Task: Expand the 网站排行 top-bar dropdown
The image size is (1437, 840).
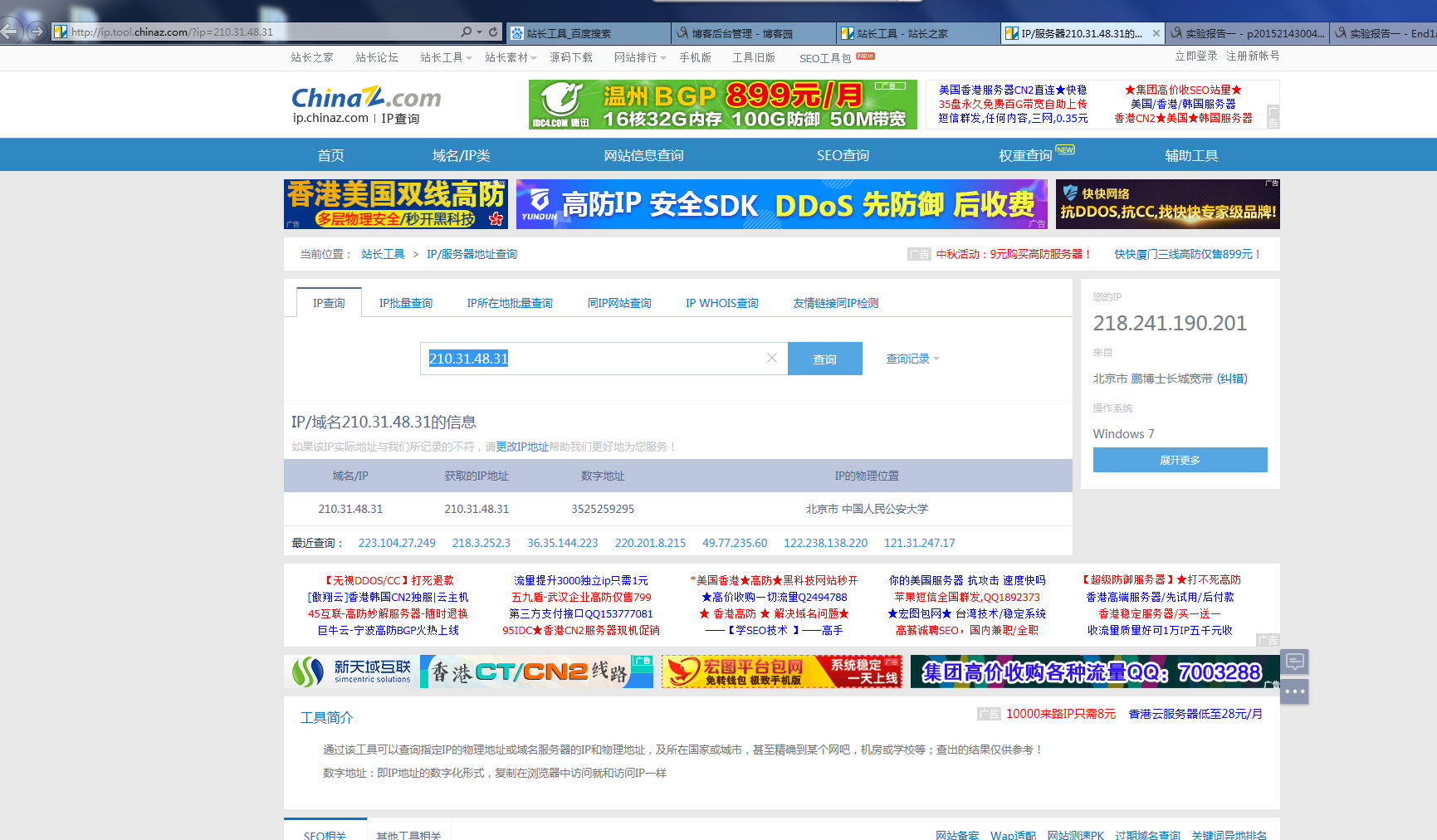Action: click(640, 57)
